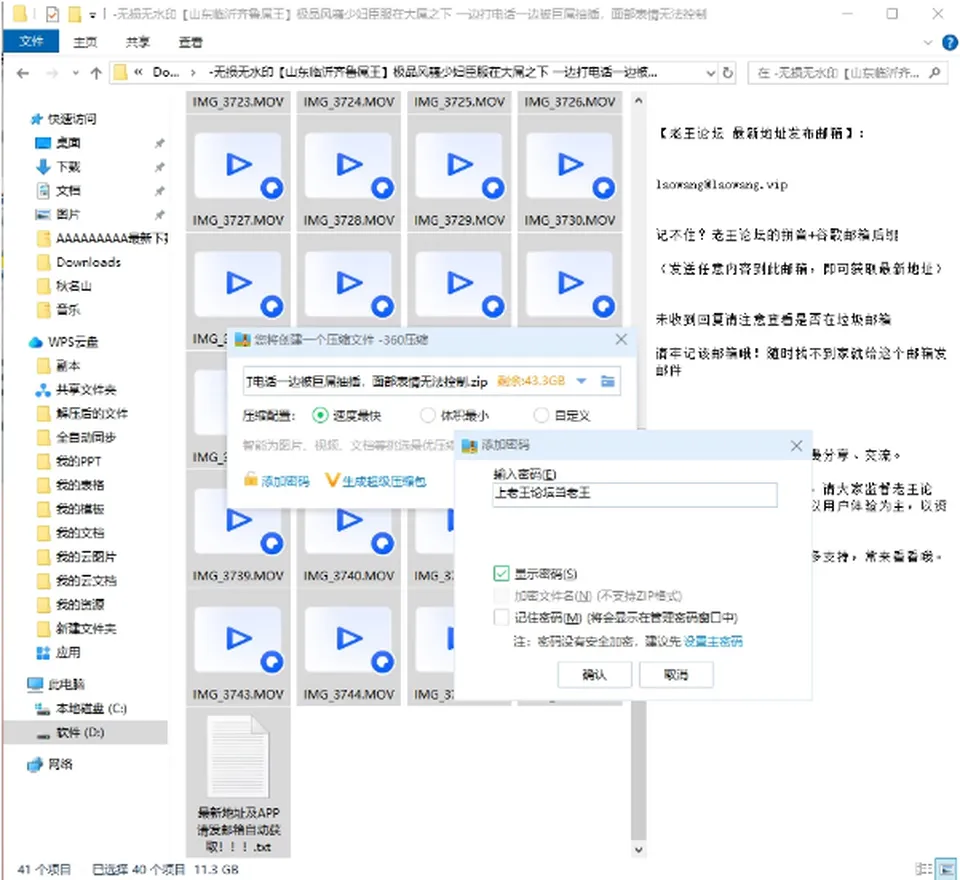Open the save path dropdown beside 剩余 43.3GB
Viewport: 960px width, 880px height.
point(582,381)
